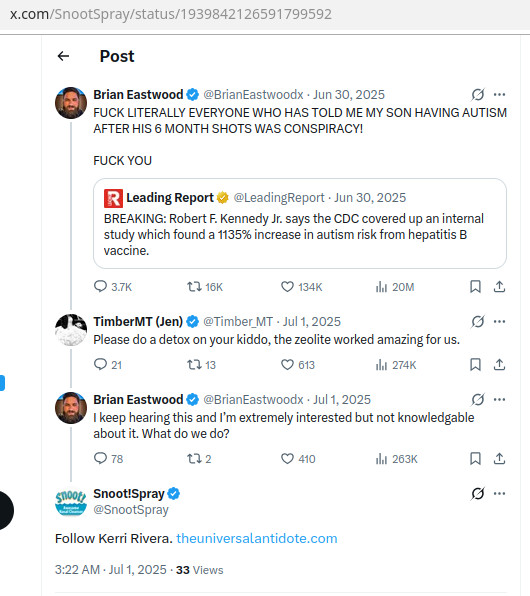Open more options on TimberMT's reply
This screenshot has width=530, height=596.
pos(499,322)
